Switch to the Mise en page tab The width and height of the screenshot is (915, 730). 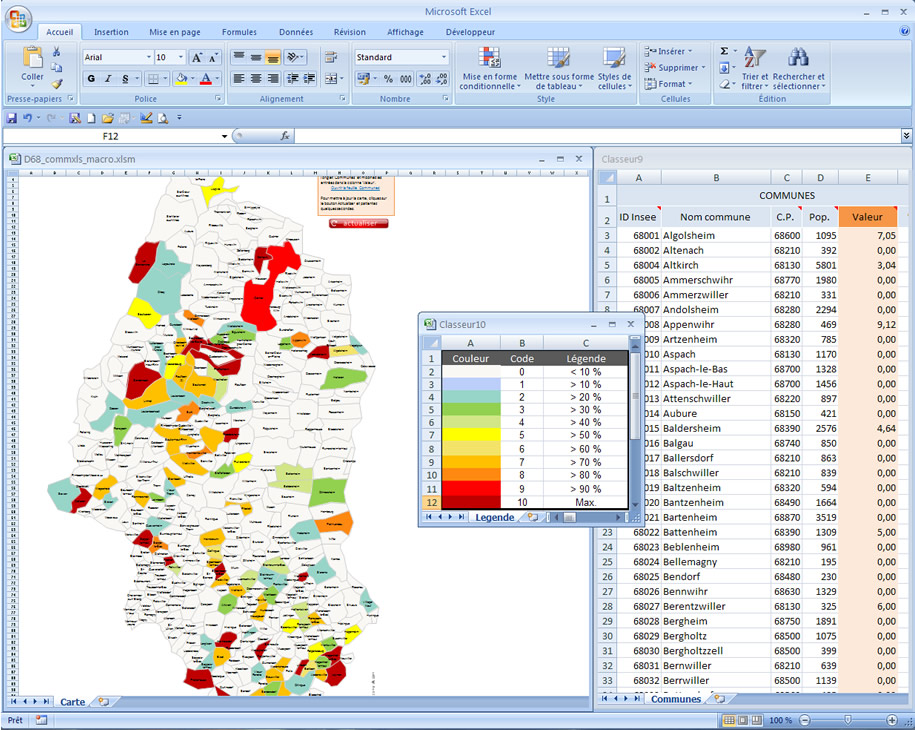coord(174,32)
